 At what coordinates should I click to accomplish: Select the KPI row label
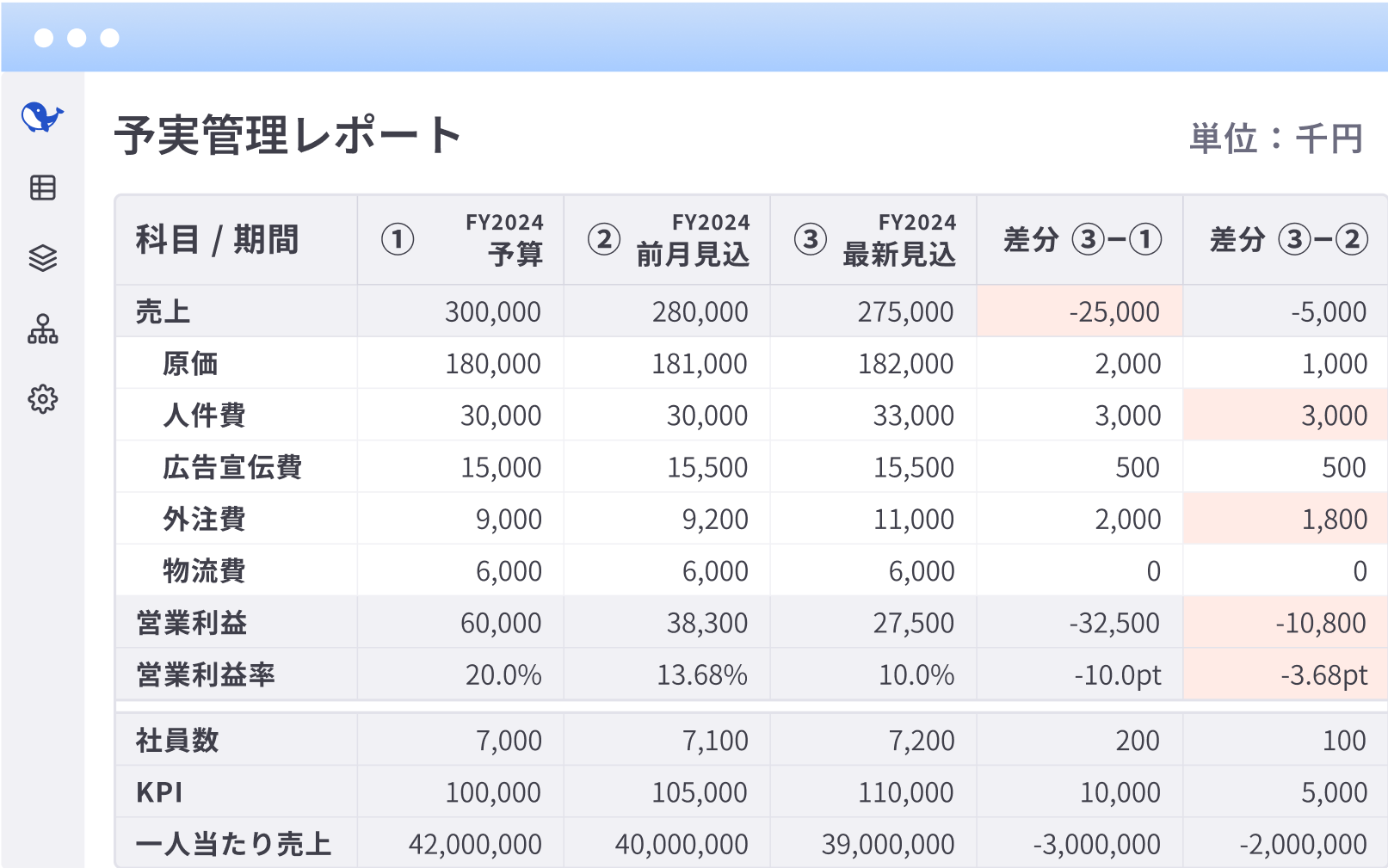(x=159, y=792)
